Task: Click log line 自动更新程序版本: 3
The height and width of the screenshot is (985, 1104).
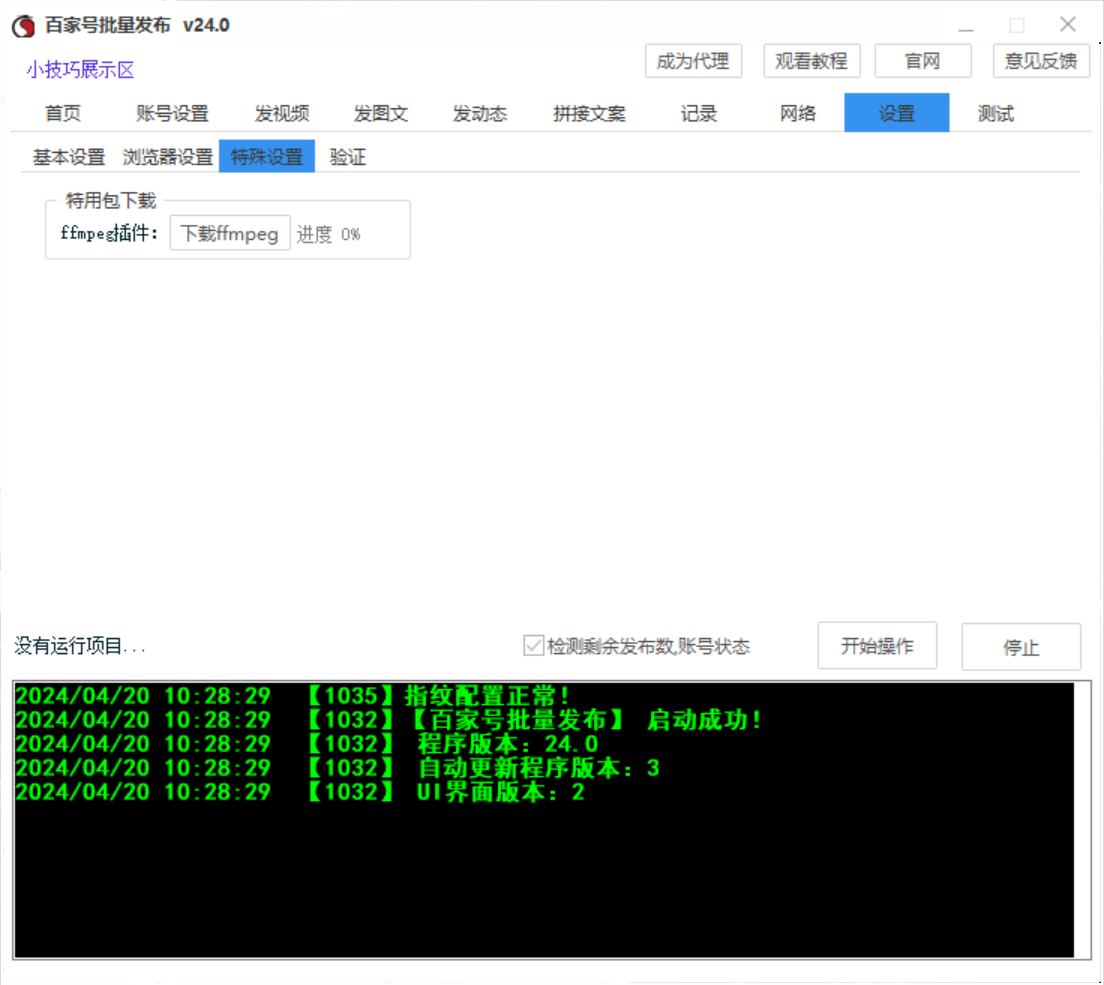Action: [x=338, y=767]
